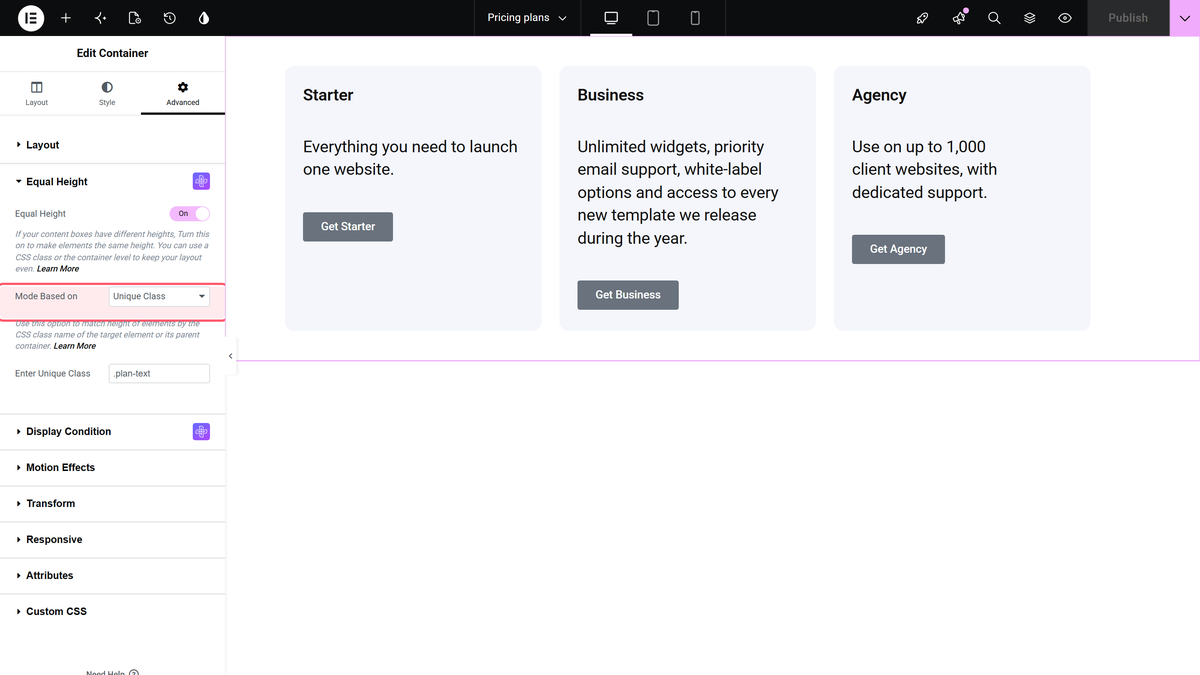Click the droplet theme icon in top bar
This screenshot has width=1200, height=675.
(205, 18)
